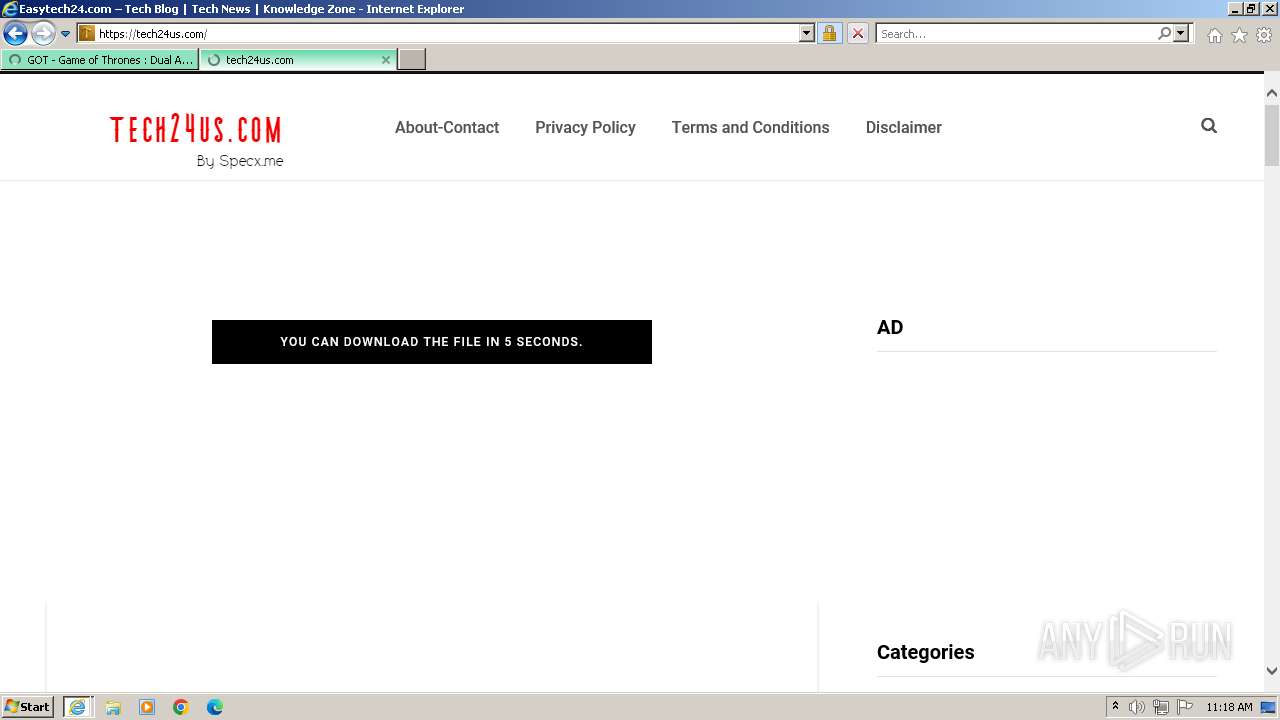Click the volume speaker tray icon
Viewport: 1280px width, 720px height.
pos(1137,707)
